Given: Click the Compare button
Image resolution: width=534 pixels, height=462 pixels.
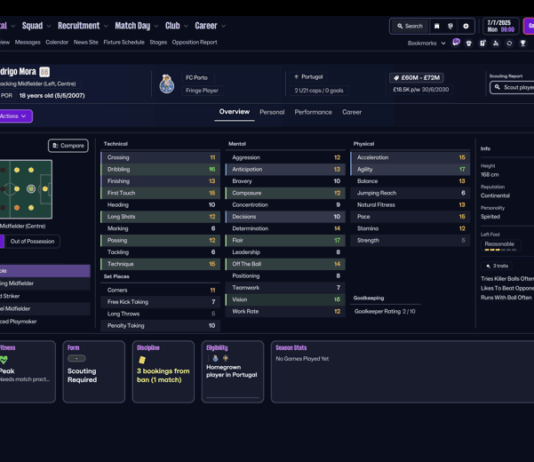Looking at the screenshot, I should click(68, 146).
